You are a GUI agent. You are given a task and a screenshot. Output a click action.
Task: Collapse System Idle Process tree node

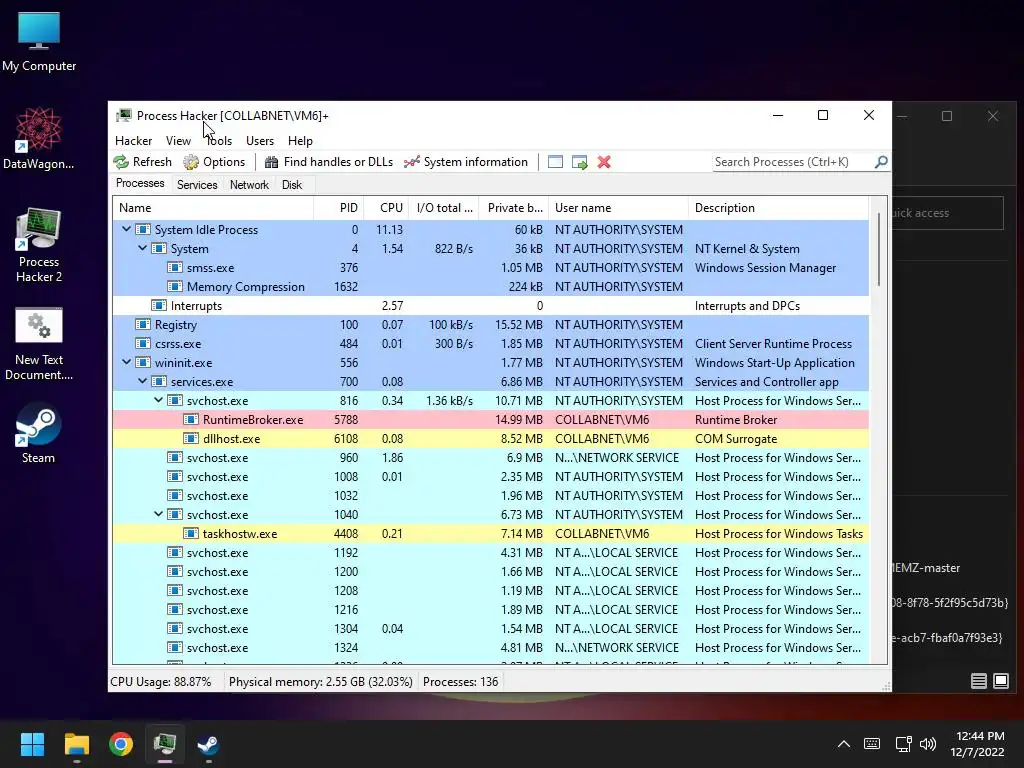pyautogui.click(x=127, y=229)
